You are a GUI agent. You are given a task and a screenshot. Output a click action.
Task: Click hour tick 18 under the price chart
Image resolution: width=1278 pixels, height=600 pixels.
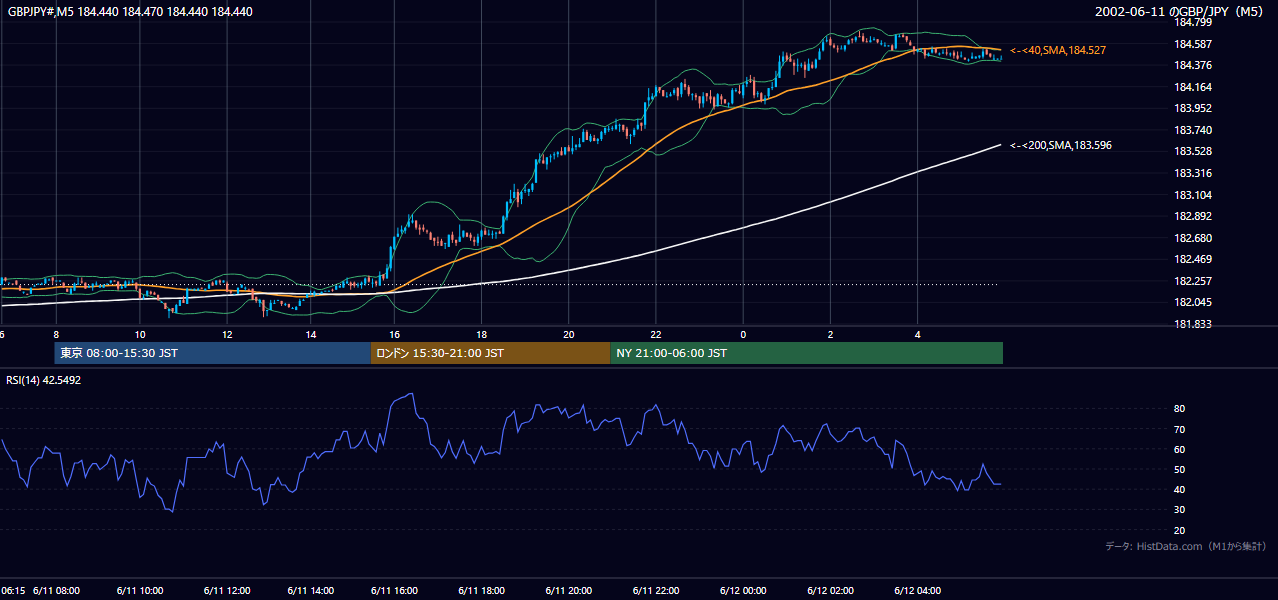click(482, 334)
